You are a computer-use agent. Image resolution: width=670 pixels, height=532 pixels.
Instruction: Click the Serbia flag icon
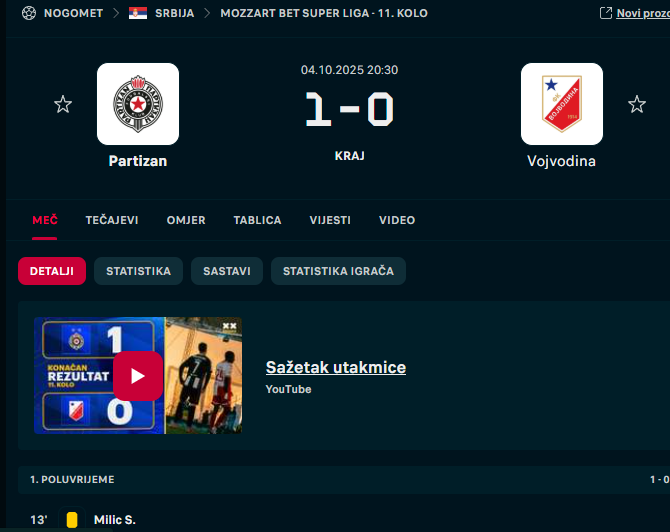click(x=138, y=13)
